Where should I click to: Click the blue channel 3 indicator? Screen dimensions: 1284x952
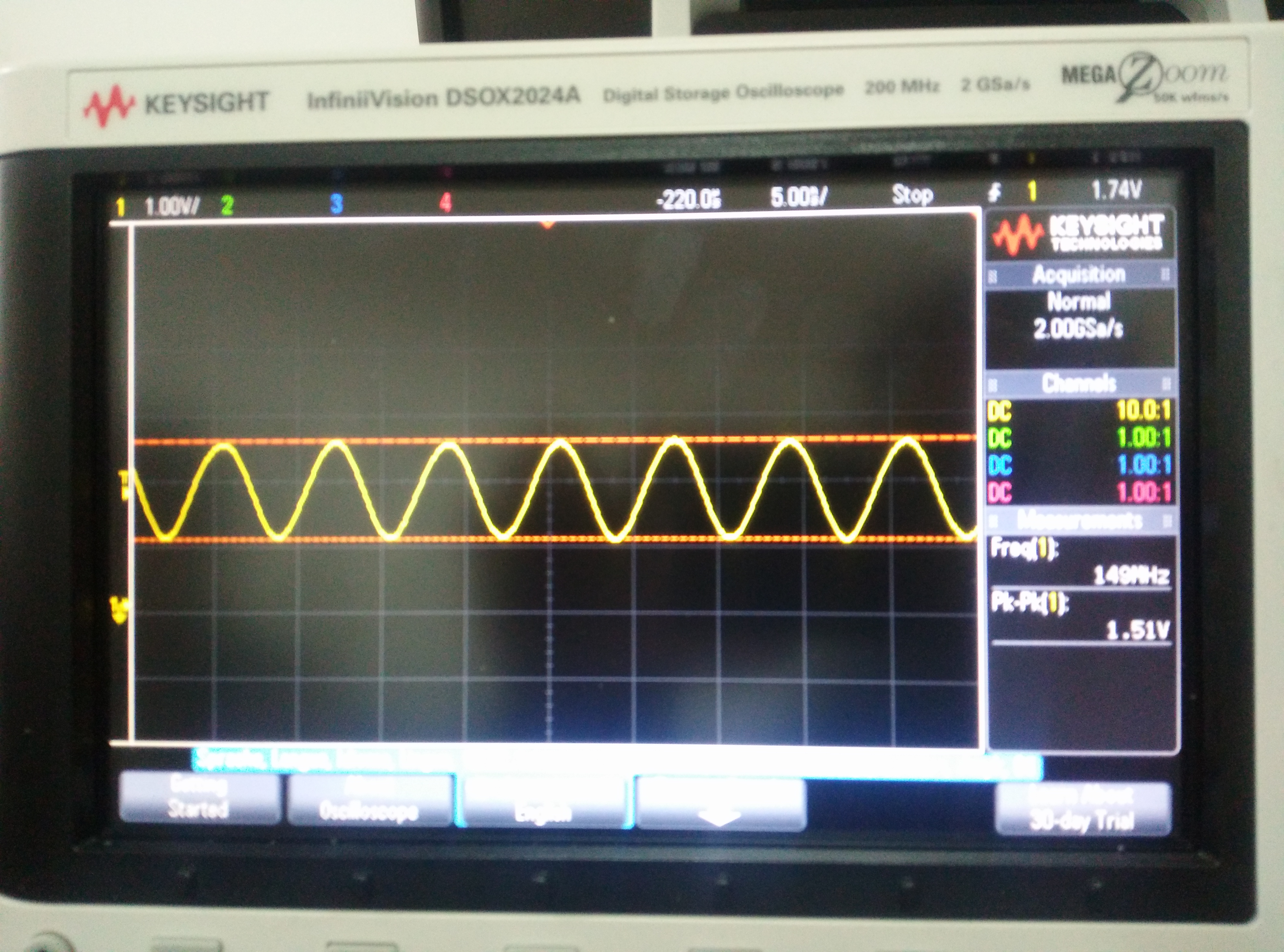coord(337,204)
